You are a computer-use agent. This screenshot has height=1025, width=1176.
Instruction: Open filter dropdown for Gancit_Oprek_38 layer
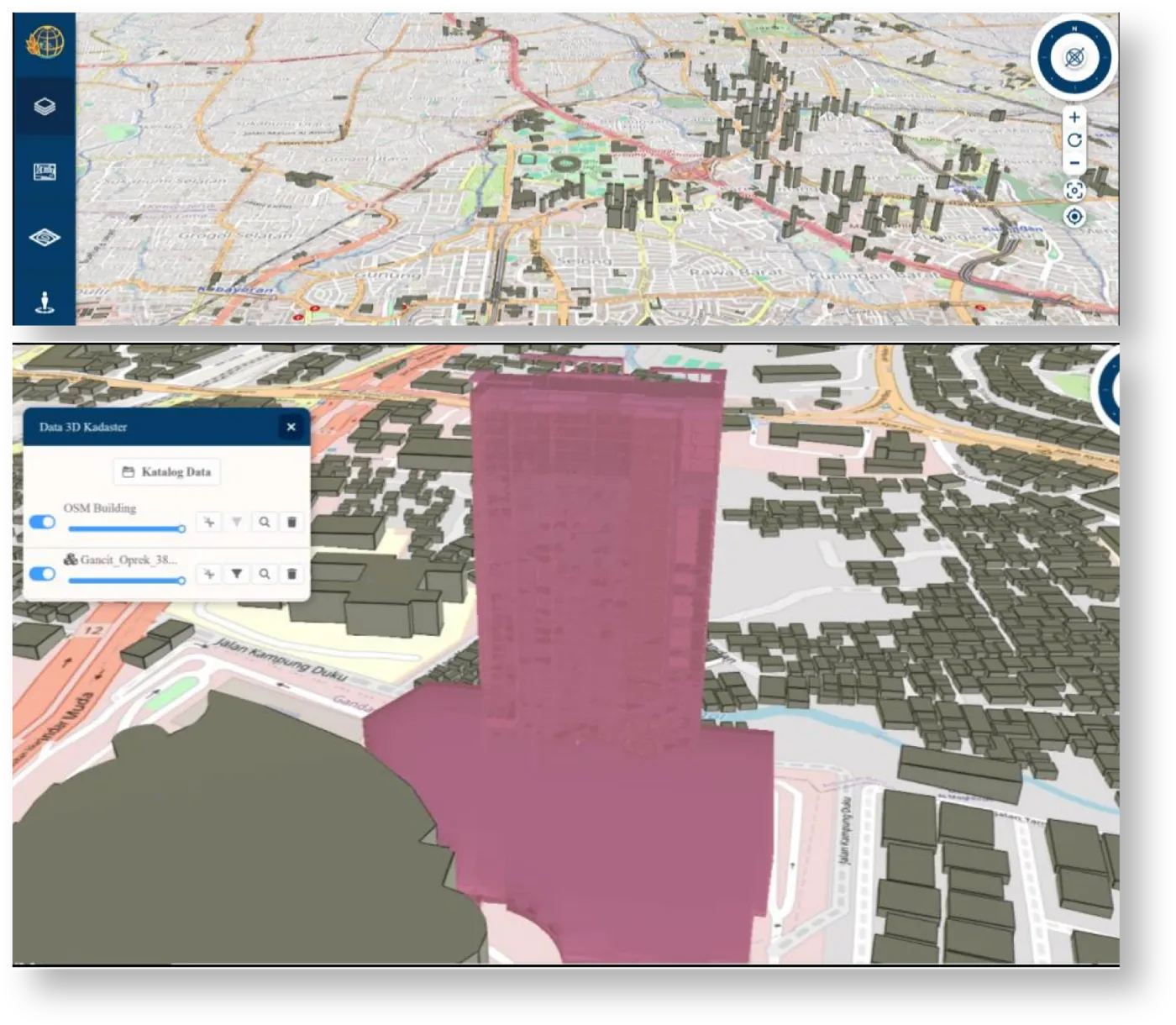[237, 574]
